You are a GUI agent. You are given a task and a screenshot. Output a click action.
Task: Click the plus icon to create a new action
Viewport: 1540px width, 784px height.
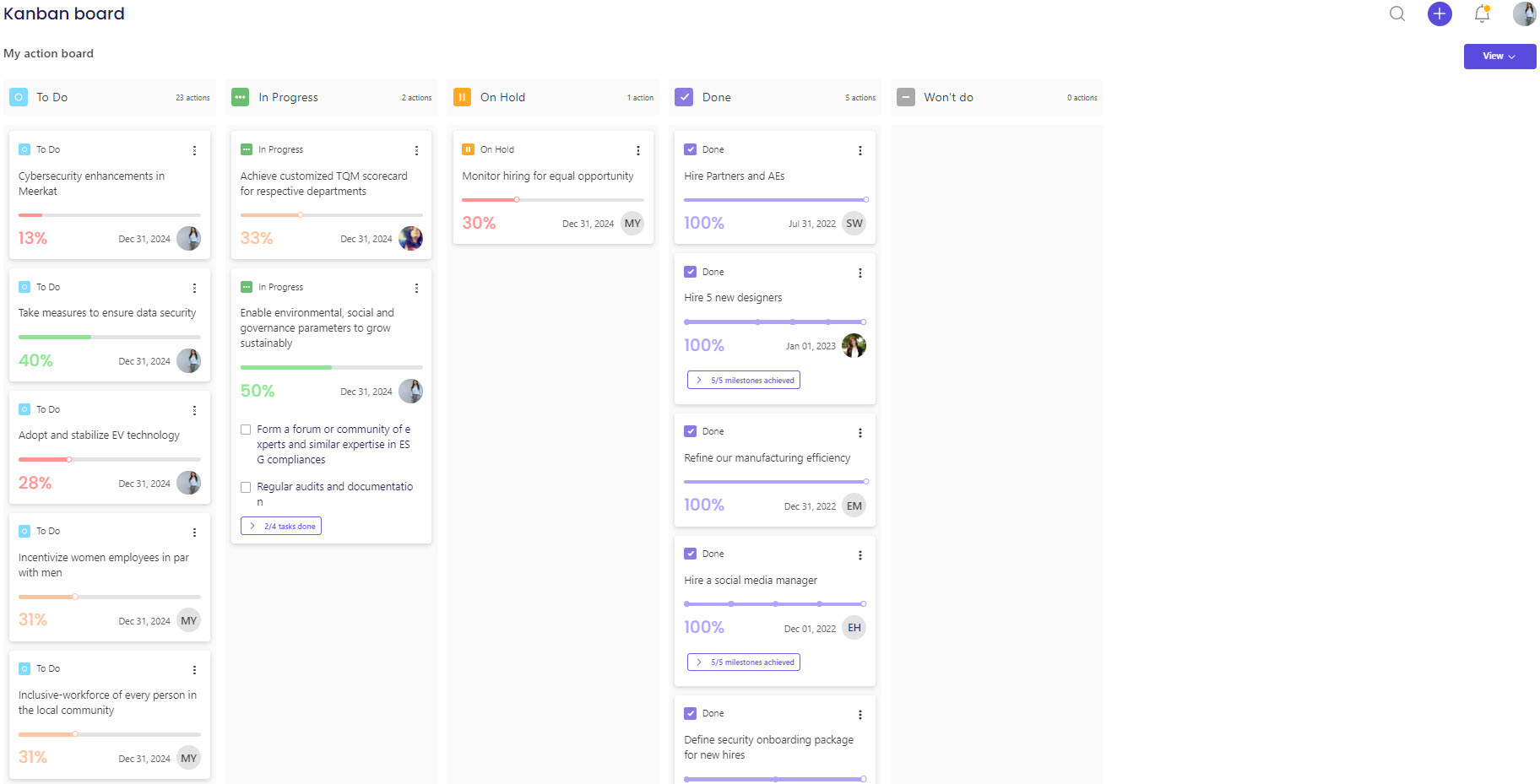click(x=1440, y=14)
